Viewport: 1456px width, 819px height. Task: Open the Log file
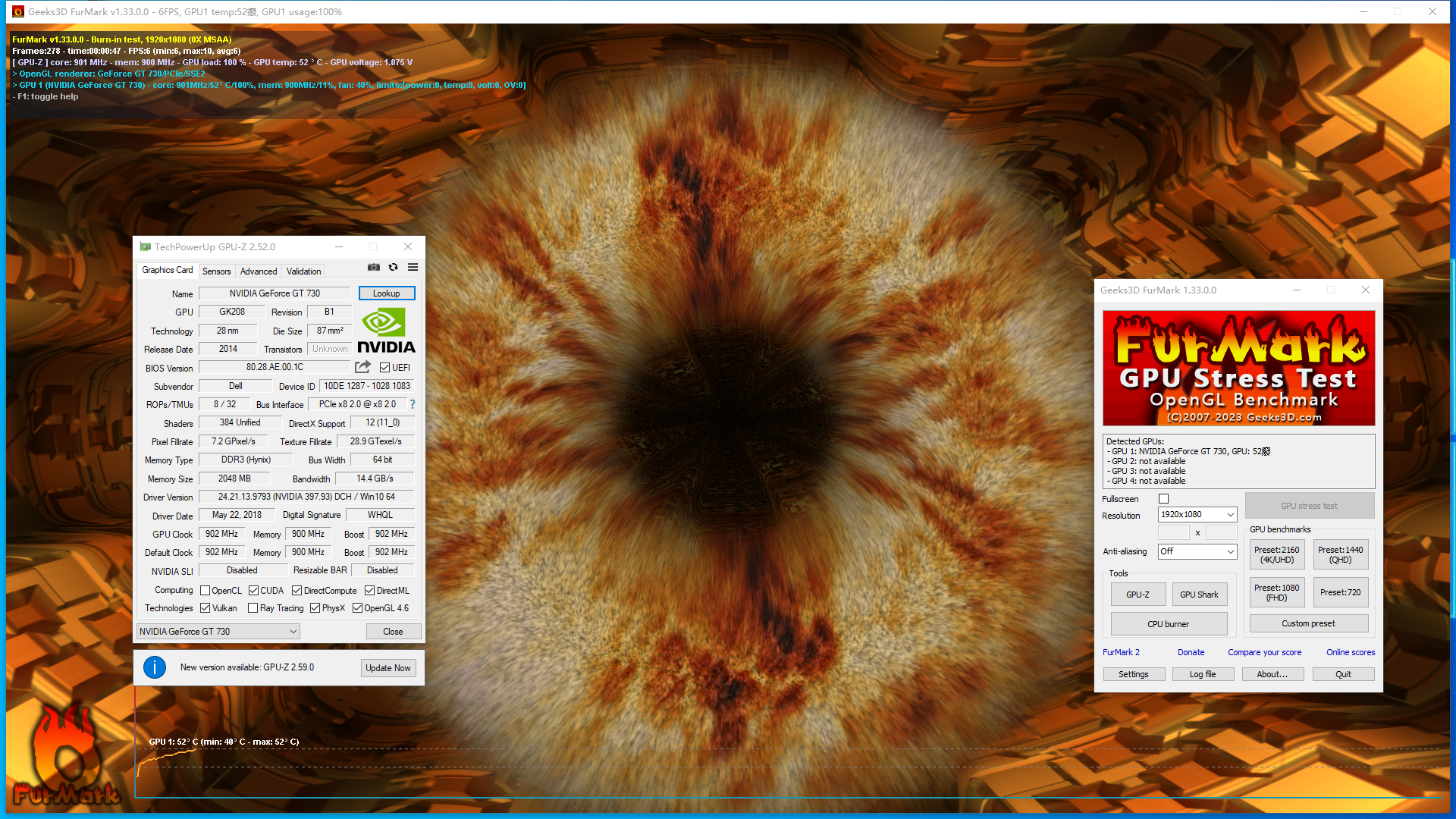pos(1203,674)
